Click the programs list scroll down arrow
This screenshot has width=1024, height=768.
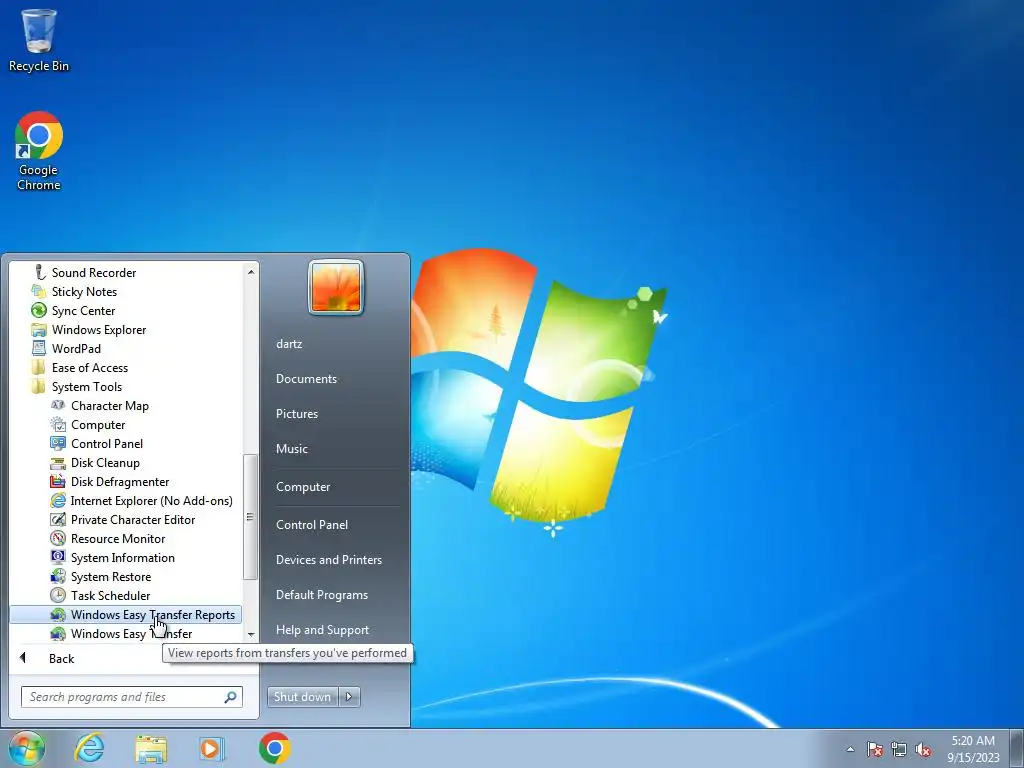click(x=251, y=634)
